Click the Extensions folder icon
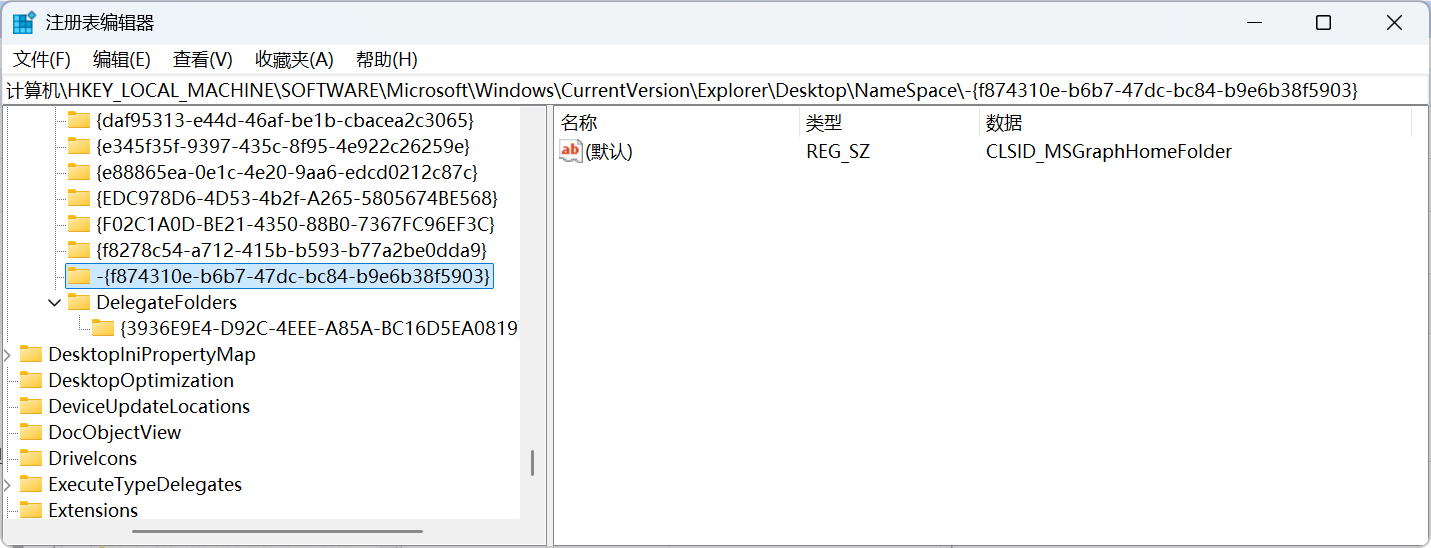The height and width of the screenshot is (548, 1431). coord(31,510)
